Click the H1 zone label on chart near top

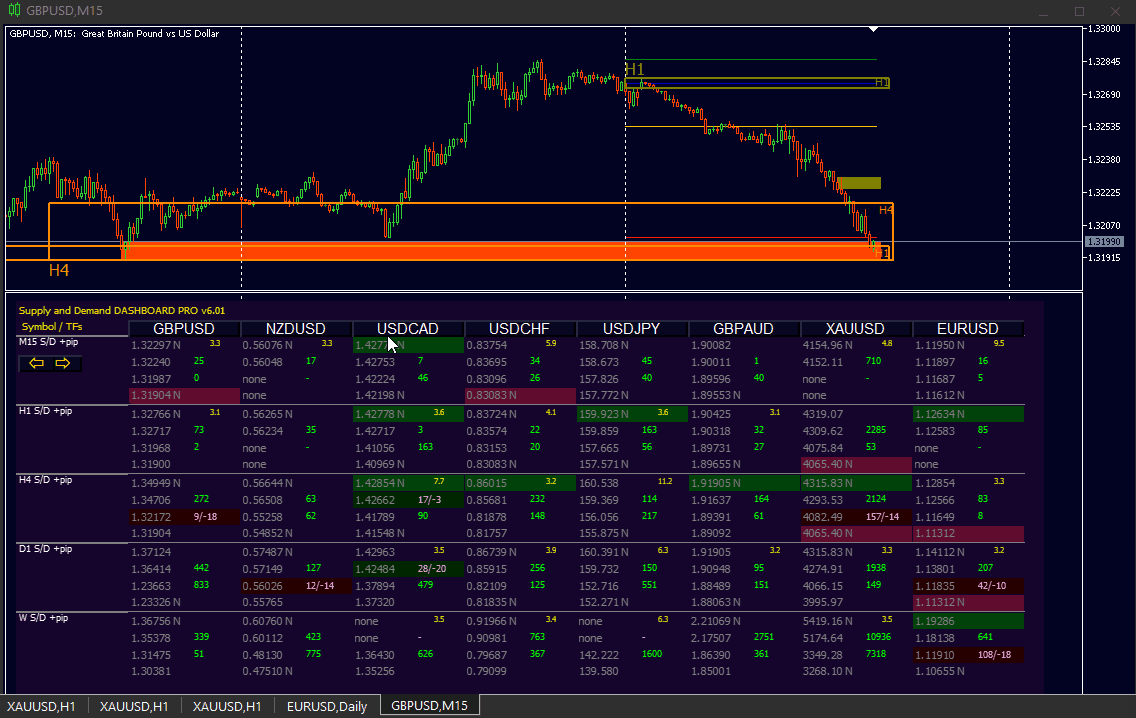click(x=635, y=70)
